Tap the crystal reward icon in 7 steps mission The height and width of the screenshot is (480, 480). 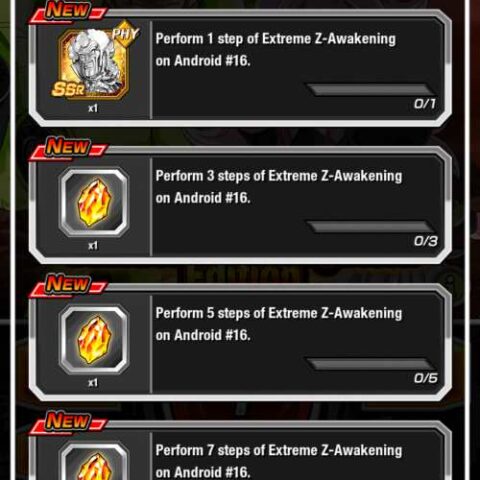point(94,462)
